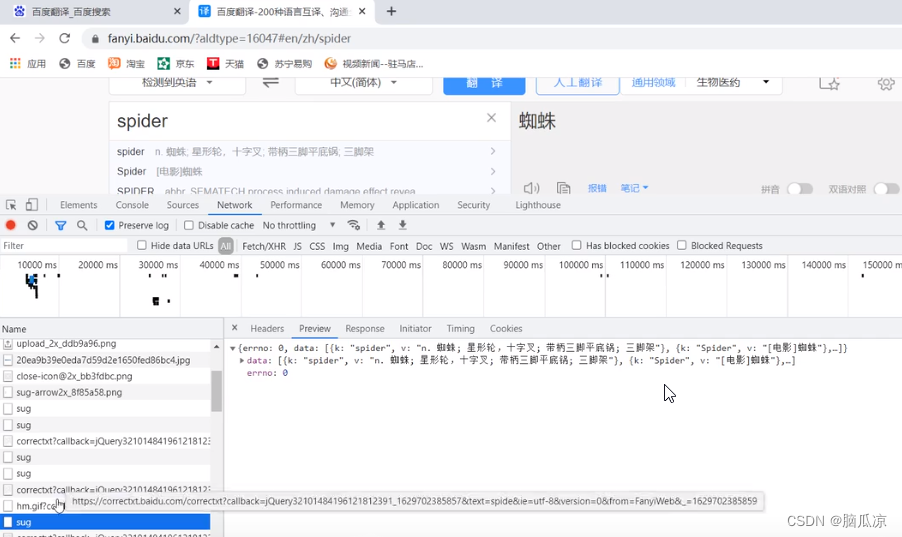Clear the network log icon
902x537 pixels.
33,225
